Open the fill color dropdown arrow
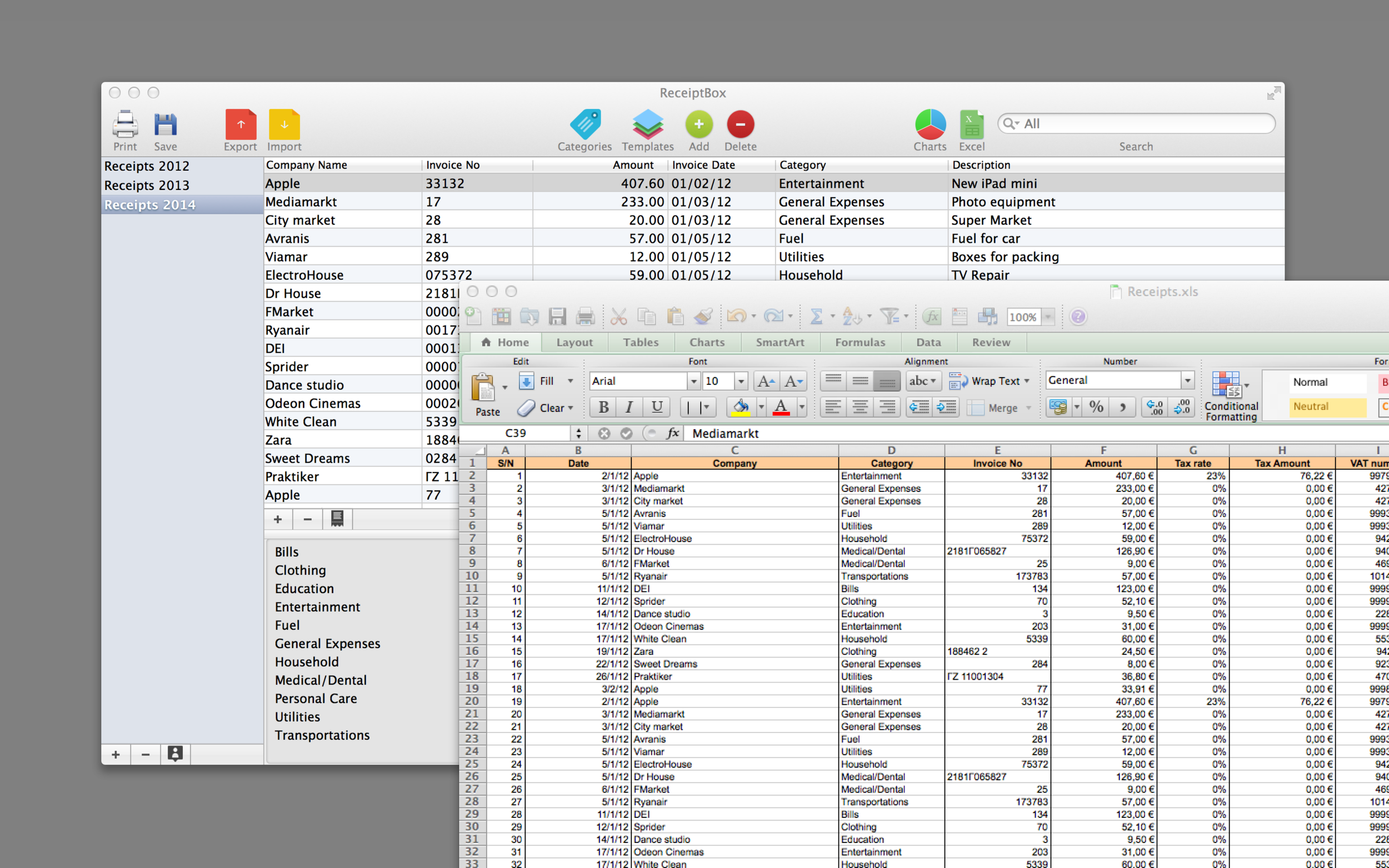Image resolution: width=1389 pixels, height=868 pixels. 761,408
